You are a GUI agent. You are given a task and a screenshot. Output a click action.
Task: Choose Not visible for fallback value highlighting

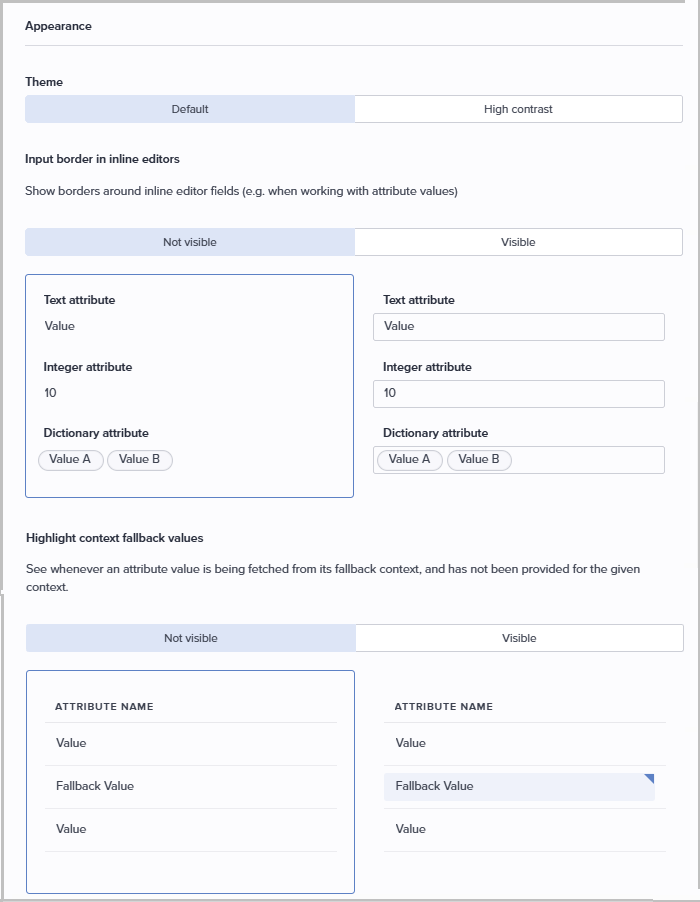(x=191, y=638)
